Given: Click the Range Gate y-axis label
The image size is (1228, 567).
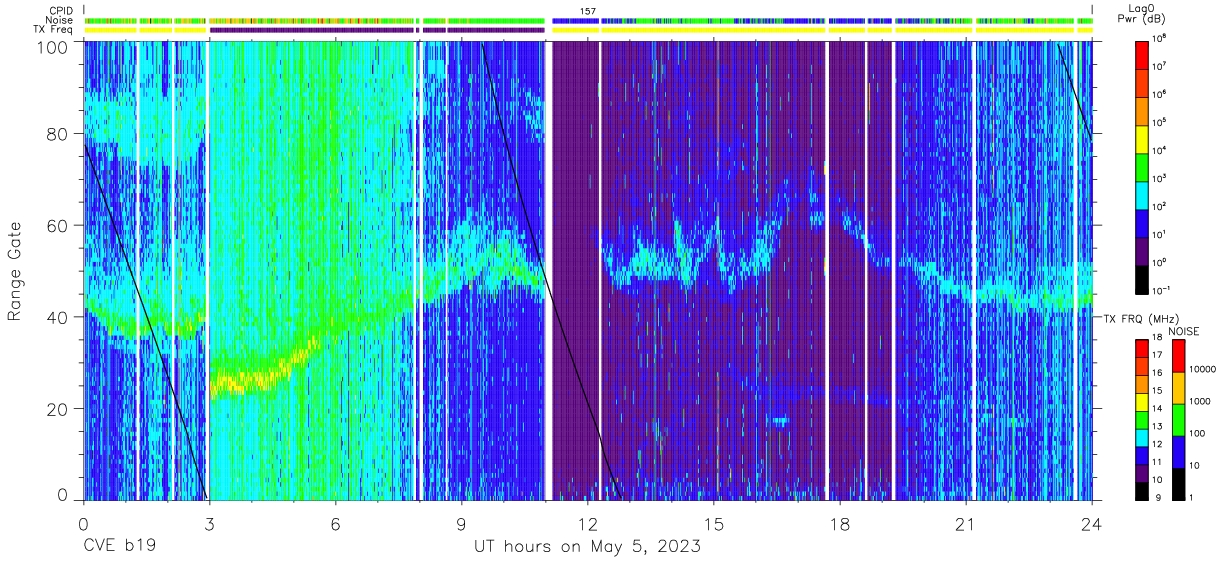Looking at the screenshot, I should [x=15, y=271].
